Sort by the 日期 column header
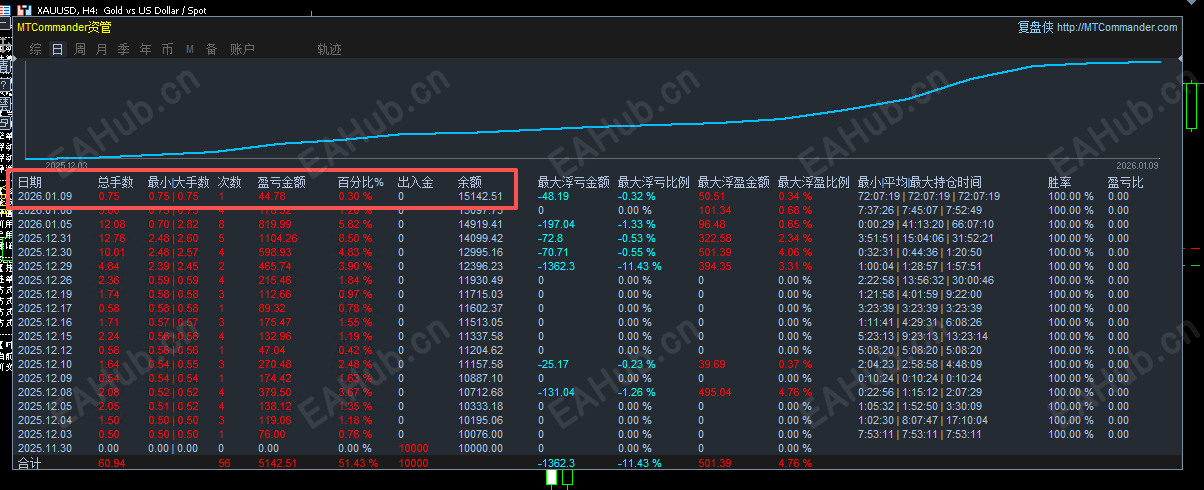The height and width of the screenshot is (490, 1204). 30,183
